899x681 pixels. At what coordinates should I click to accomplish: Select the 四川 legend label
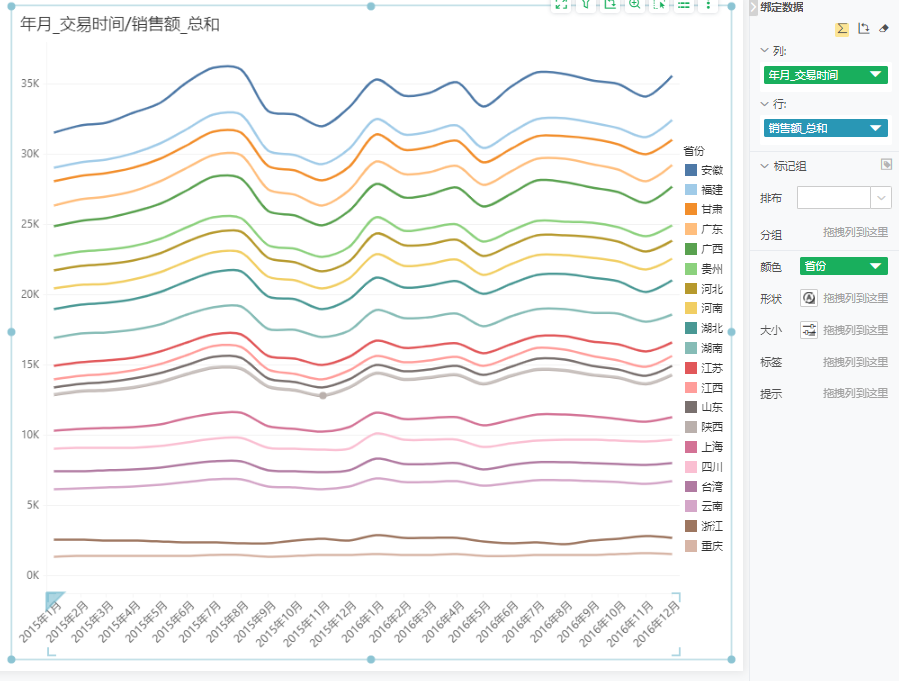click(x=712, y=467)
